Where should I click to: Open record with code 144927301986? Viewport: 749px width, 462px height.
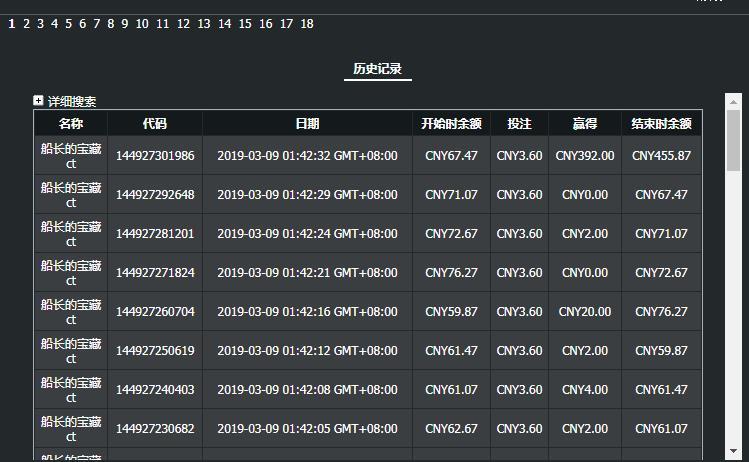(155, 156)
